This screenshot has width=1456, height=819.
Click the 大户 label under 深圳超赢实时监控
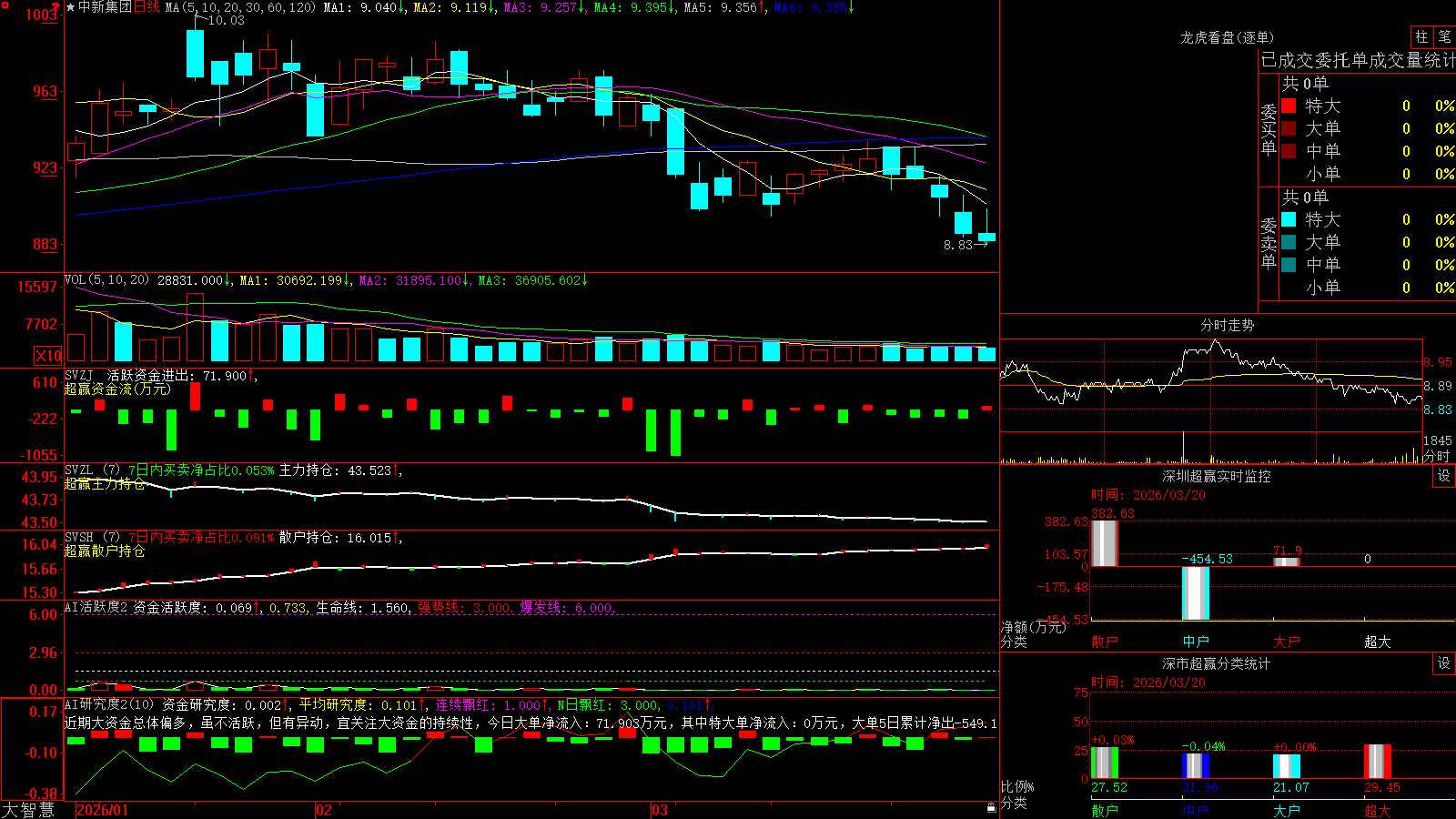click(1287, 642)
